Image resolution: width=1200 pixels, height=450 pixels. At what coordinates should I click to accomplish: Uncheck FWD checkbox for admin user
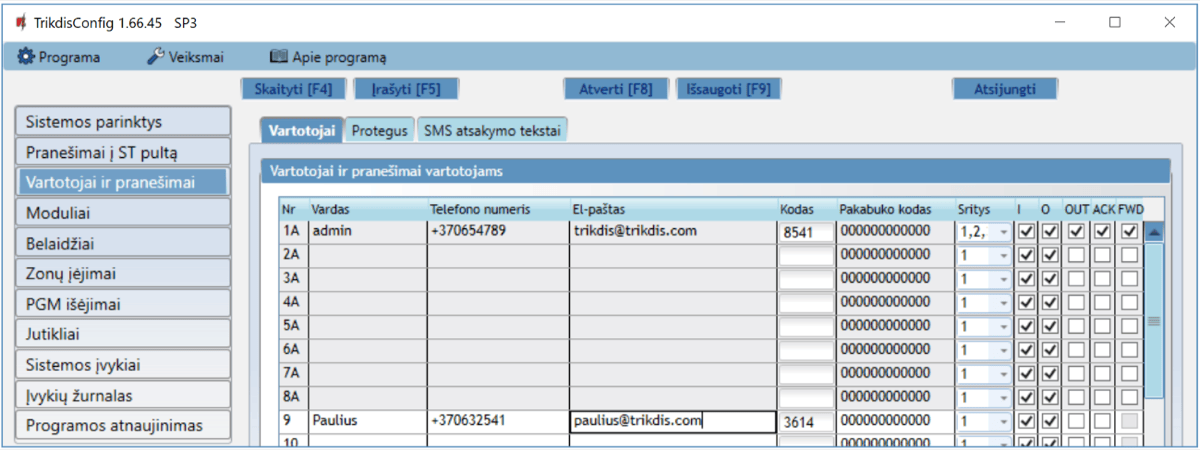[1128, 231]
